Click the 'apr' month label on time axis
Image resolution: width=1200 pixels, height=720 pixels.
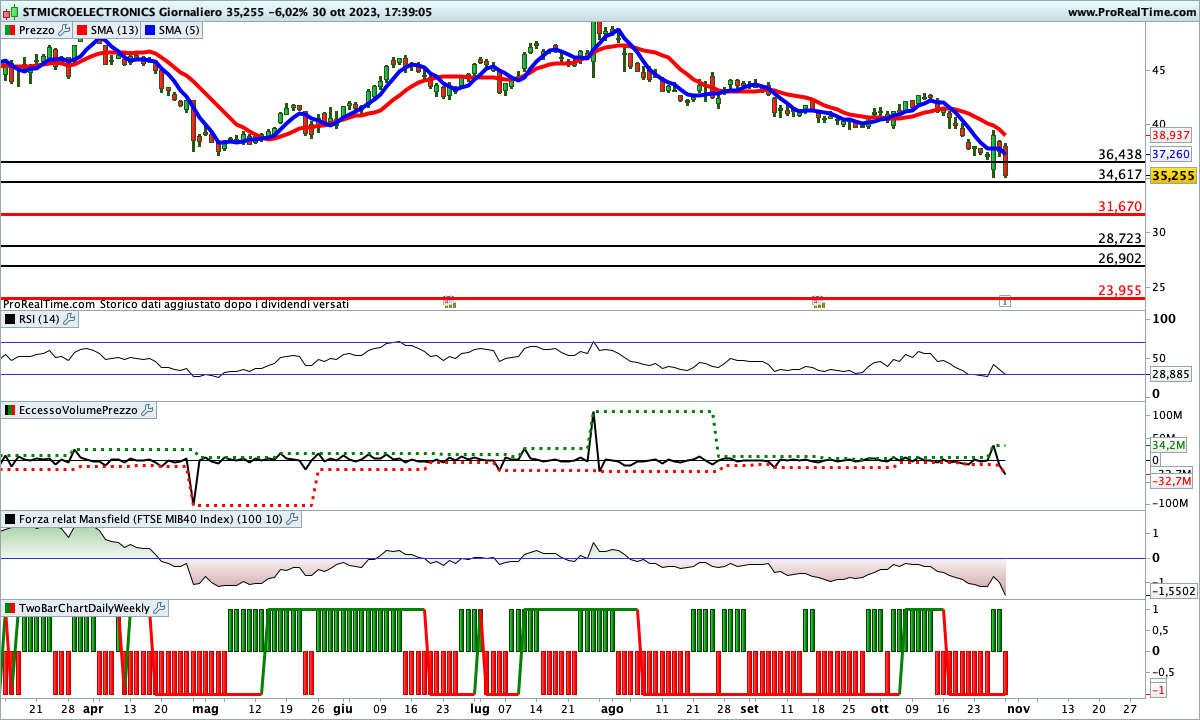(93, 708)
